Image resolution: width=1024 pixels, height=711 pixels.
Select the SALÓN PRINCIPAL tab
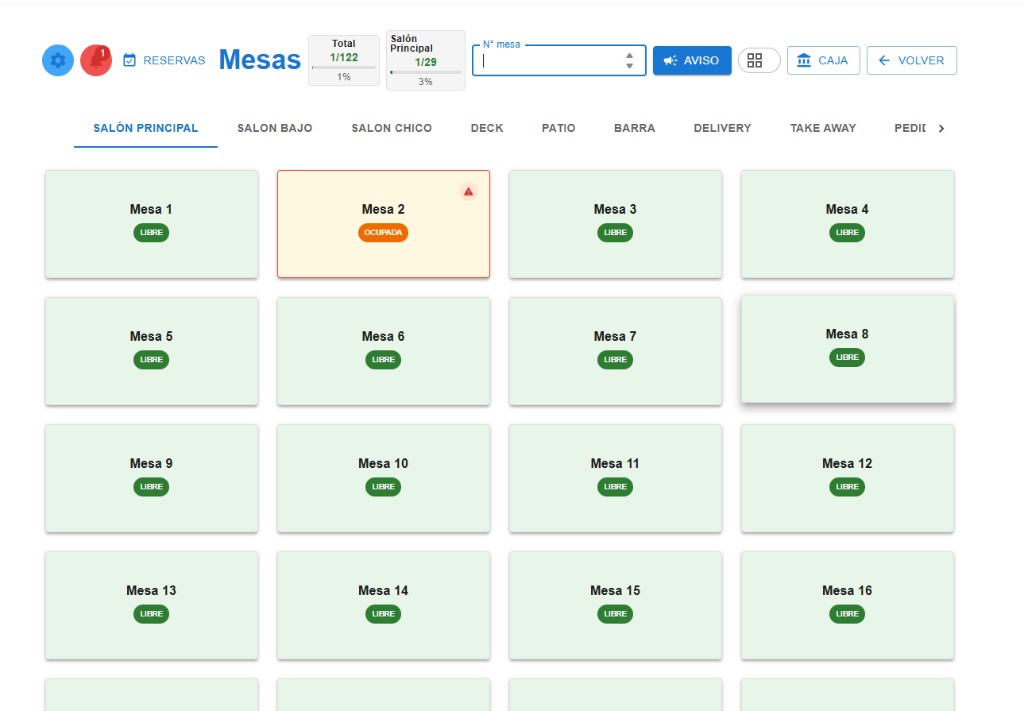click(x=146, y=128)
